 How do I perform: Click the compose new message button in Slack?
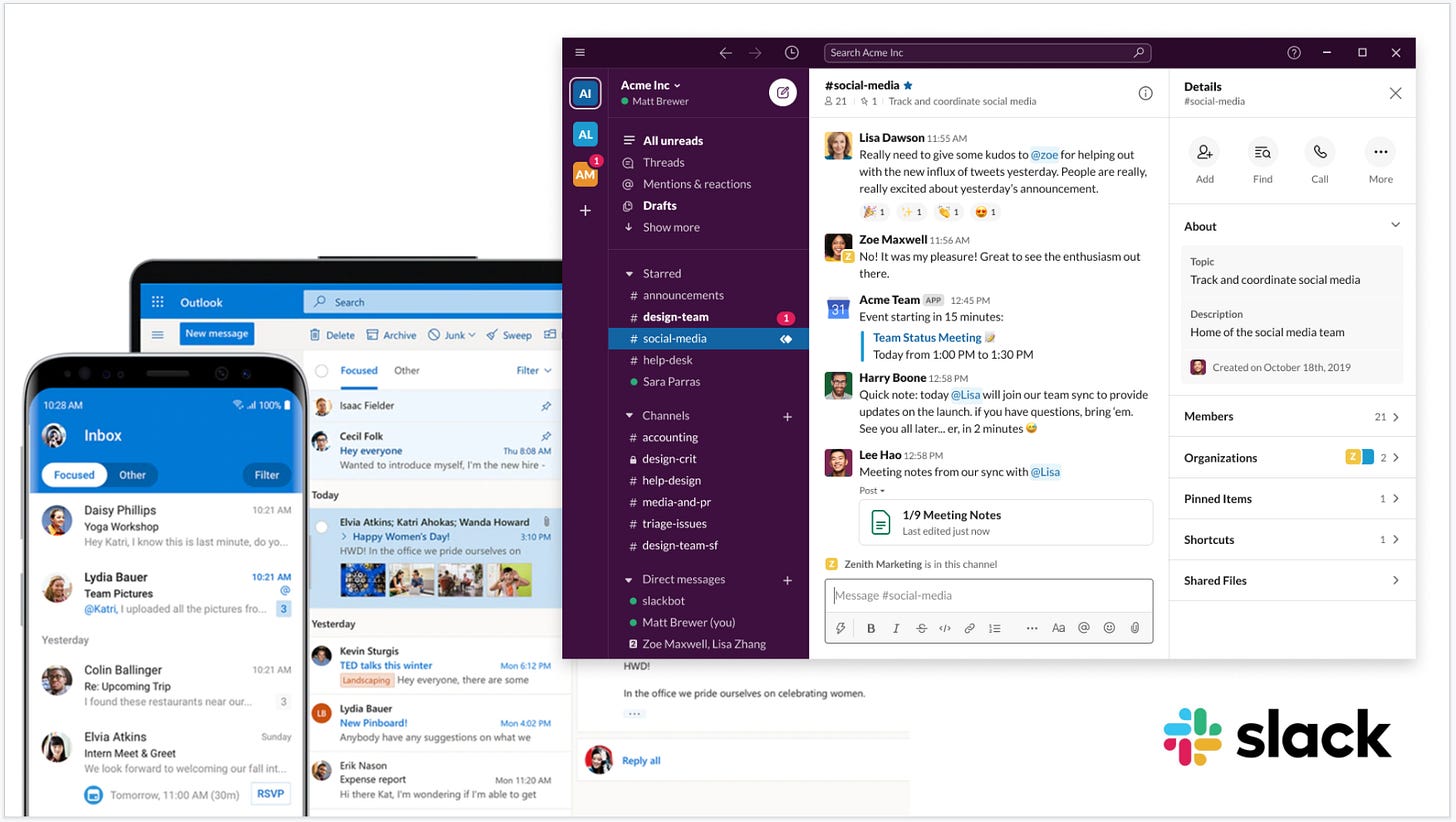[x=783, y=92]
